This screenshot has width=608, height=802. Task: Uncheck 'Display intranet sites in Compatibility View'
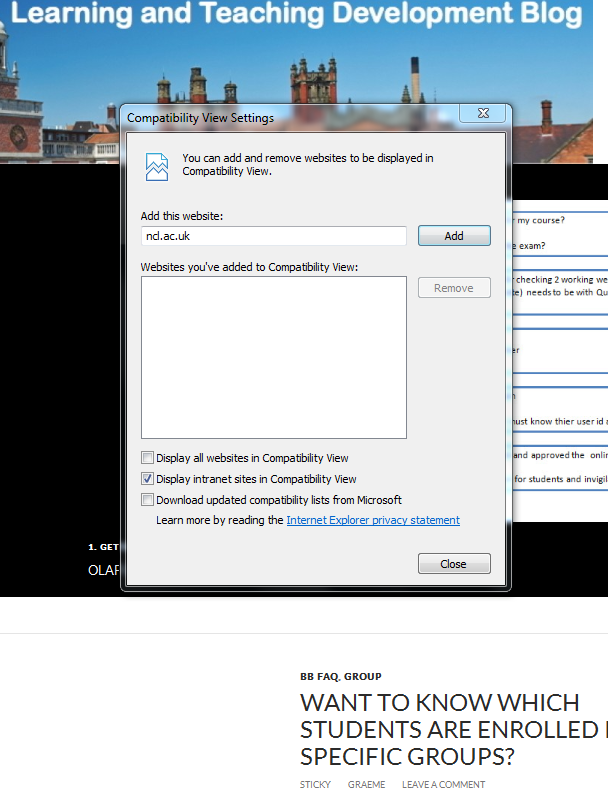tap(148, 479)
